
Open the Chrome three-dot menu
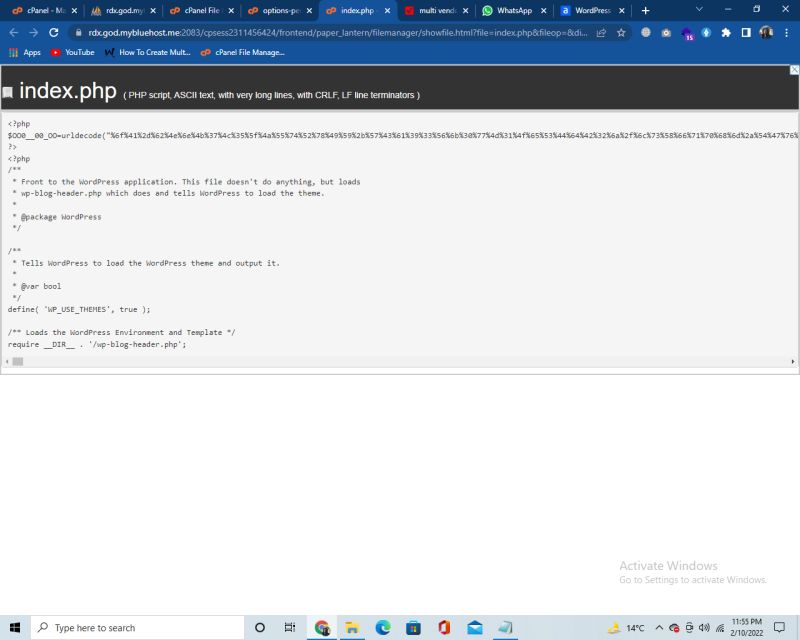click(785, 32)
